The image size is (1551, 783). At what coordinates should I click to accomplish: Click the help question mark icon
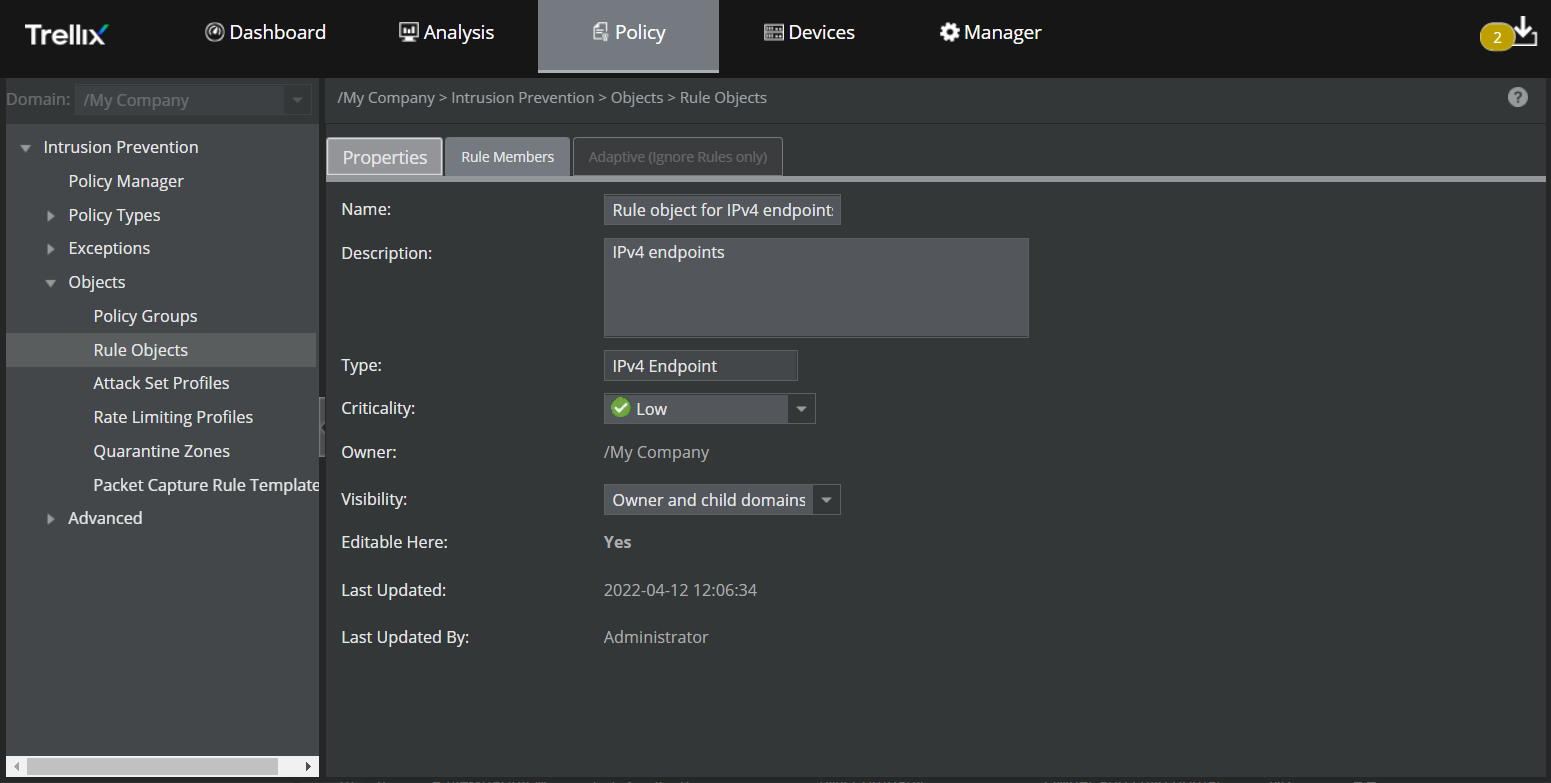point(1518,97)
